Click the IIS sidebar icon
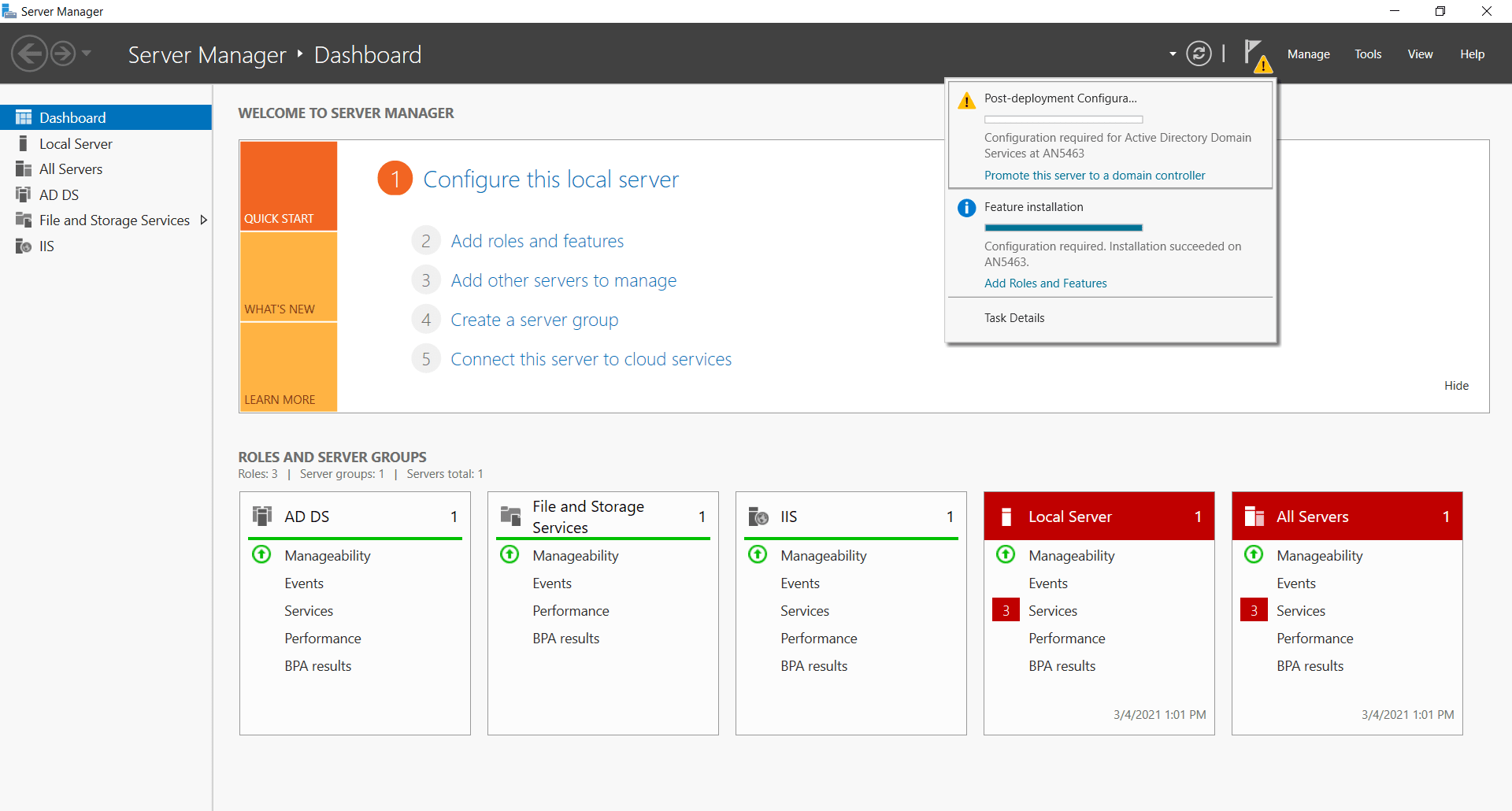The image size is (1512, 811). [24, 246]
